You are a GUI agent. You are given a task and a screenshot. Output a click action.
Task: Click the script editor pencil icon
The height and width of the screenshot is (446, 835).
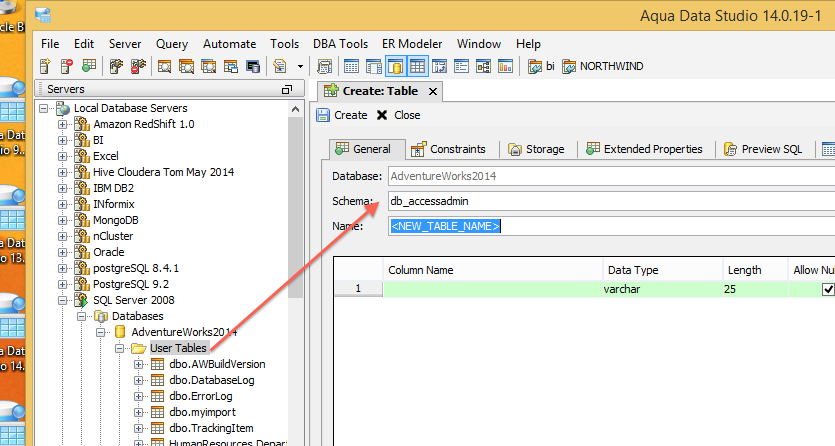[x=280, y=66]
